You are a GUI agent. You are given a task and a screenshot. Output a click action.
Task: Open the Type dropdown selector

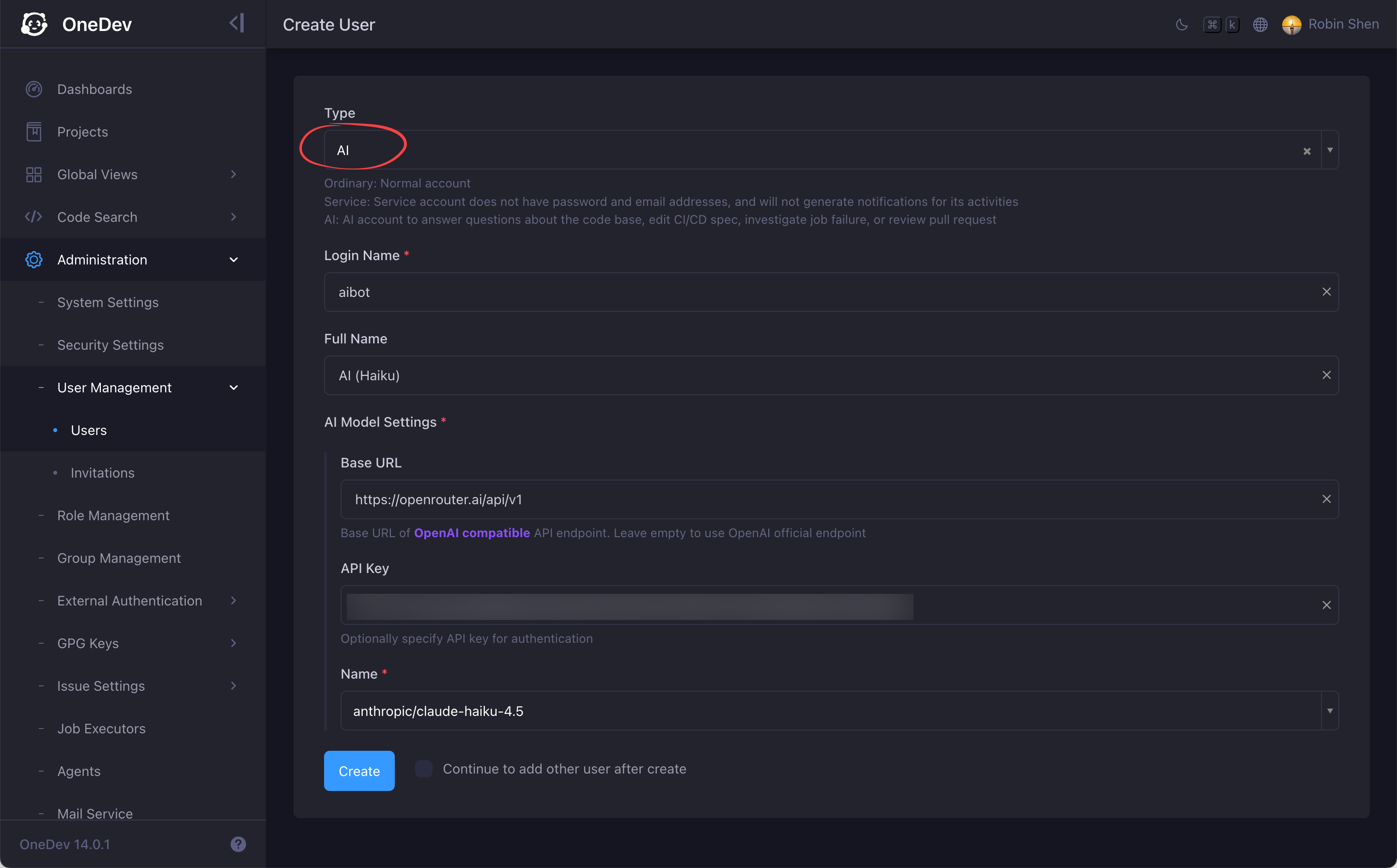pos(1331,150)
